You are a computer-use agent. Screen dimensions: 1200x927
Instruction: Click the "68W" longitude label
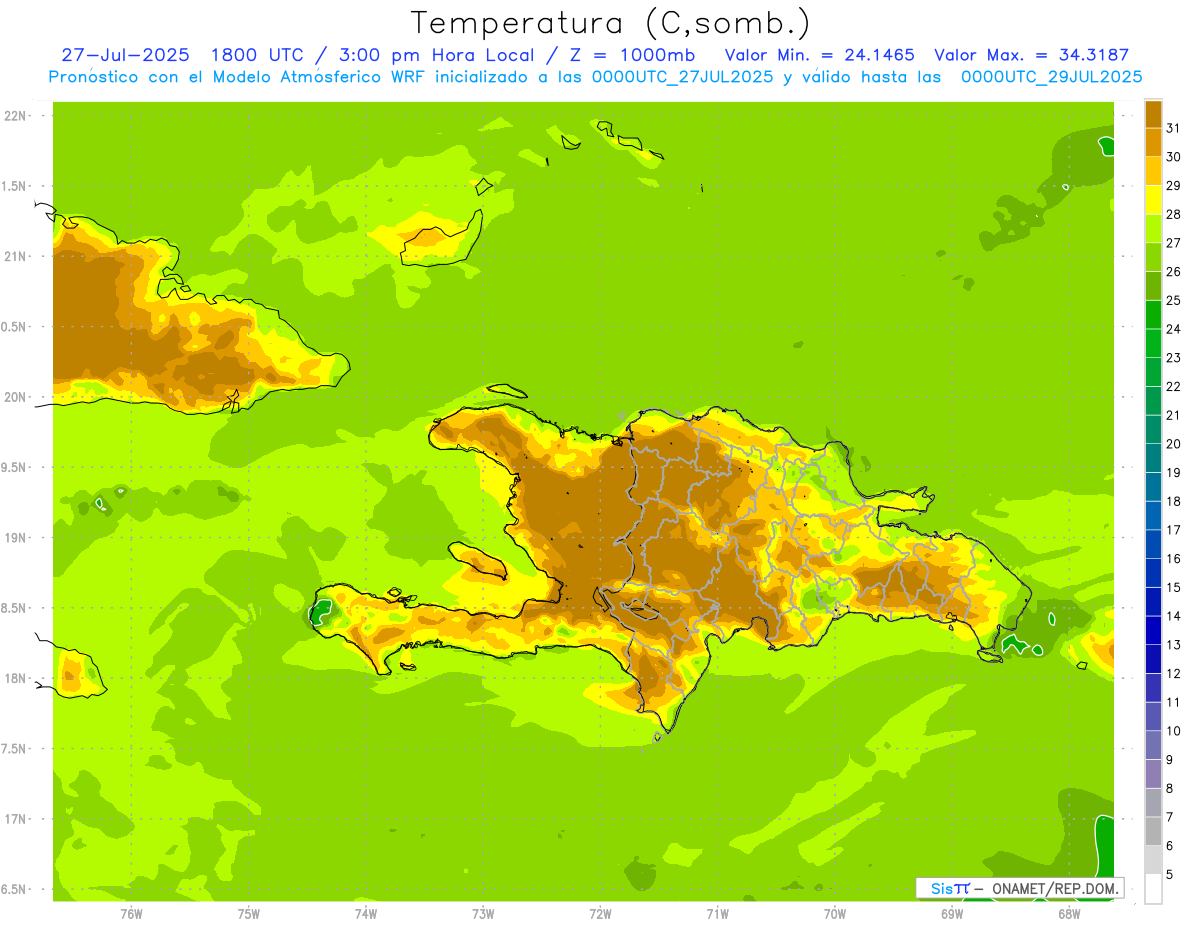1069,914
